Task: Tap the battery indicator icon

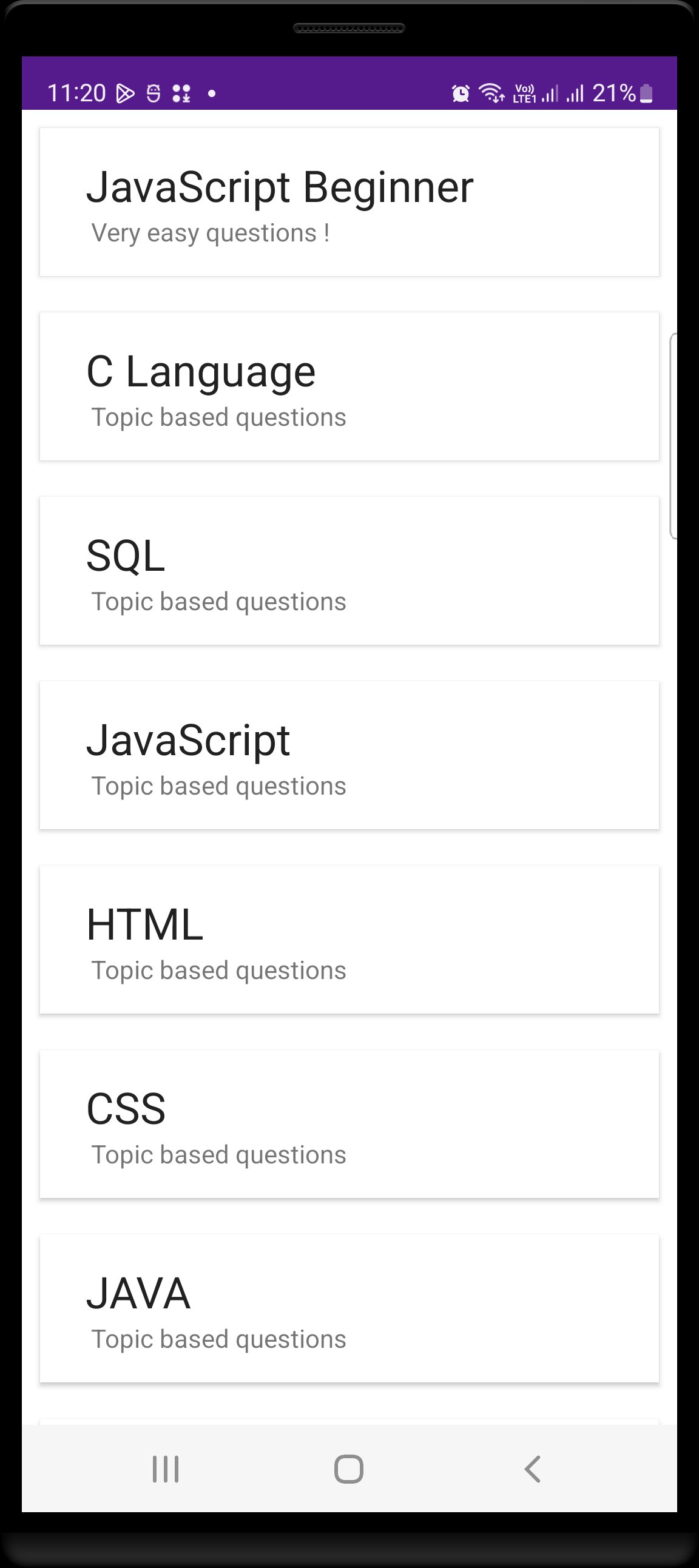Action: pos(647,93)
